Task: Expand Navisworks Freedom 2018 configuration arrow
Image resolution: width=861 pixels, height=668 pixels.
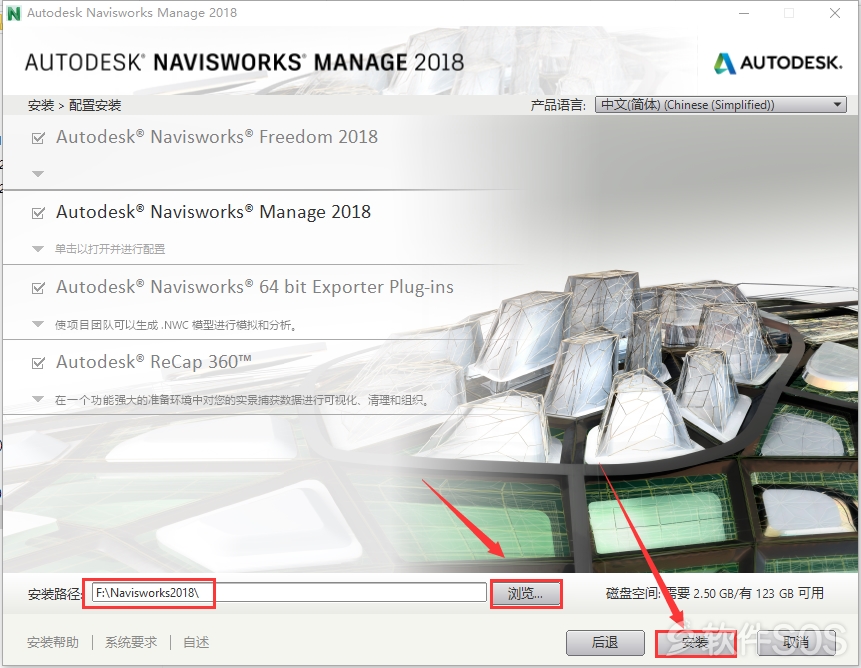Action: tap(38, 174)
